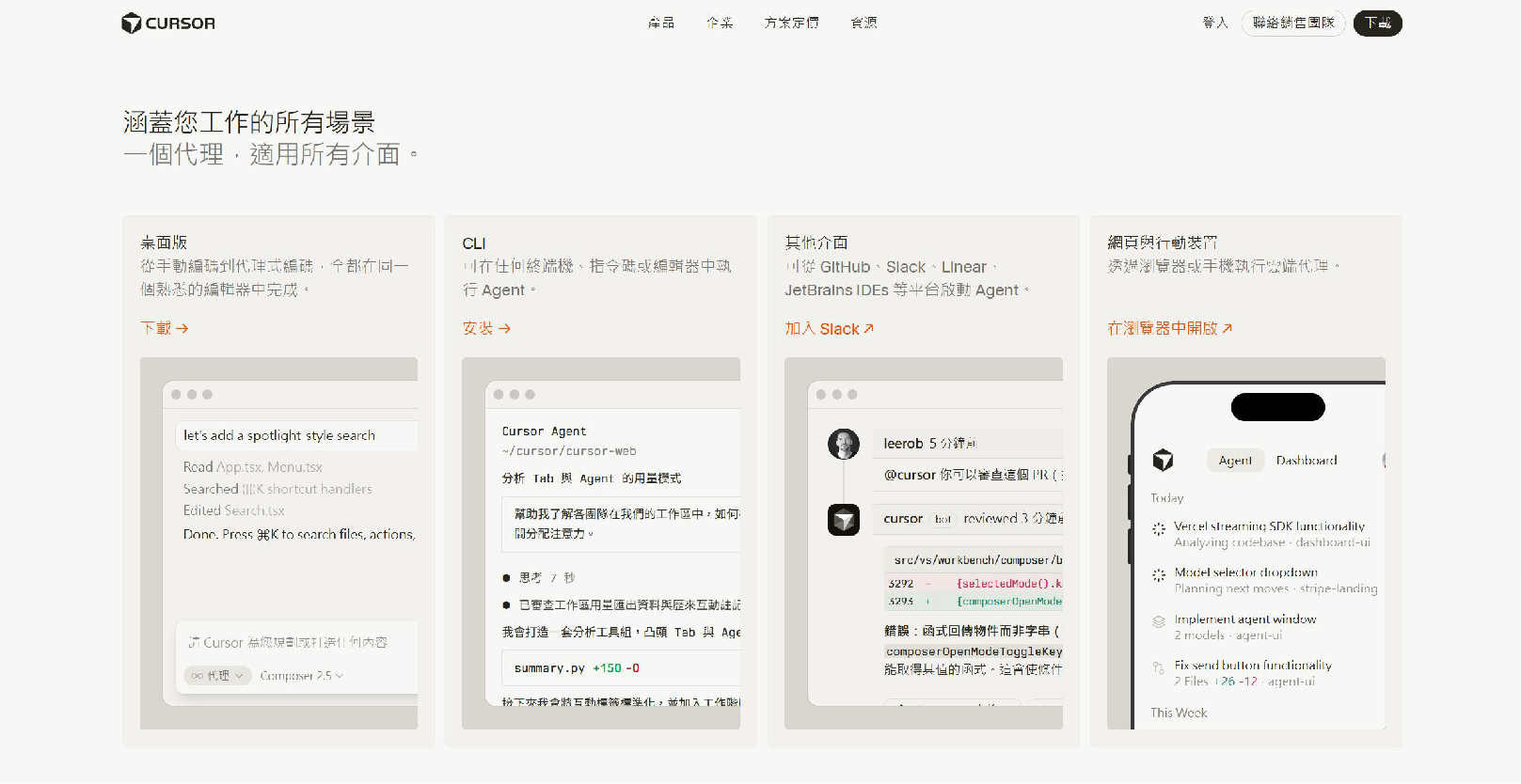Click the orange 下載 link under 桌面版
1521x784 pixels.
165,328
